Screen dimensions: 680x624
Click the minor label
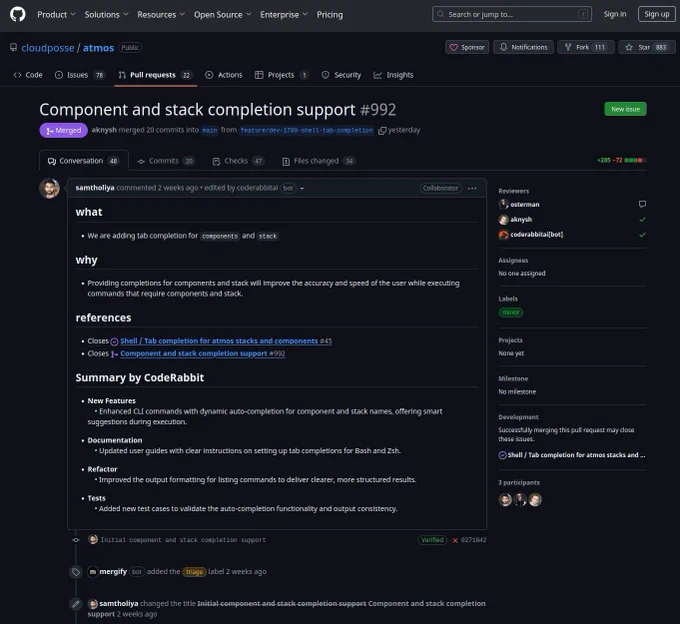tap(510, 312)
